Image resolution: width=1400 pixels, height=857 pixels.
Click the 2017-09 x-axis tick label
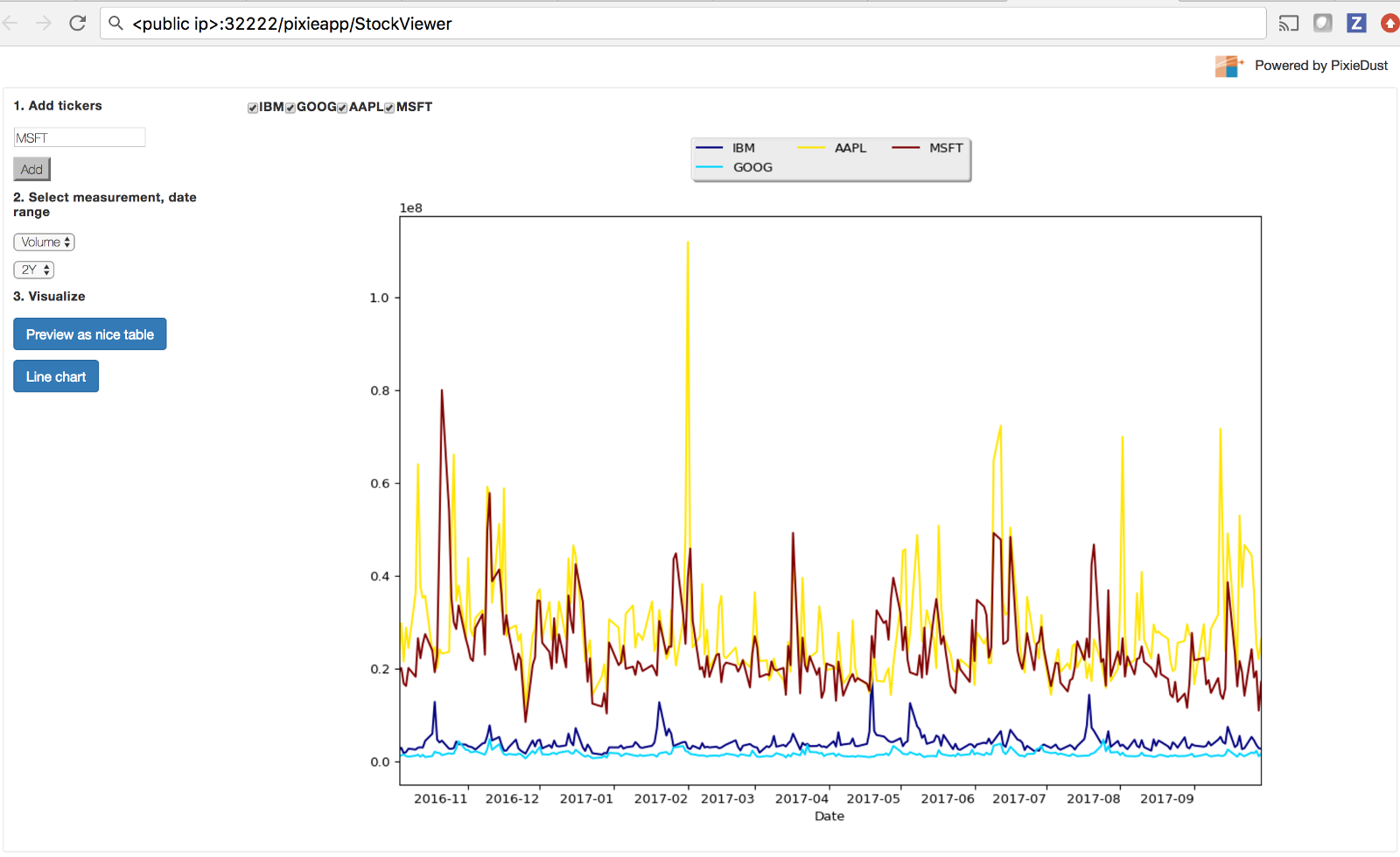click(x=1166, y=798)
